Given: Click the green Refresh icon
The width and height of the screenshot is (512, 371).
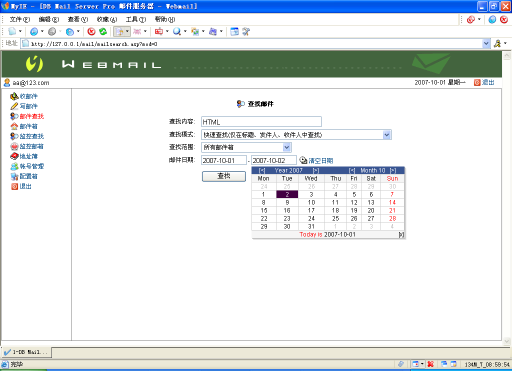Looking at the screenshot, I should [x=103, y=31].
